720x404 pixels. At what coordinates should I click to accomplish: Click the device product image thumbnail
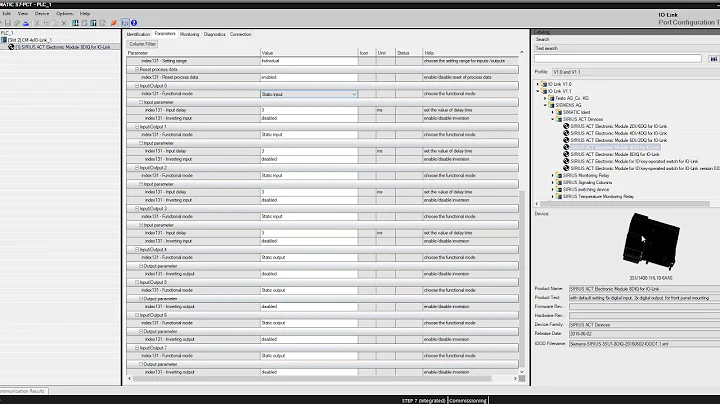pyautogui.click(x=651, y=241)
